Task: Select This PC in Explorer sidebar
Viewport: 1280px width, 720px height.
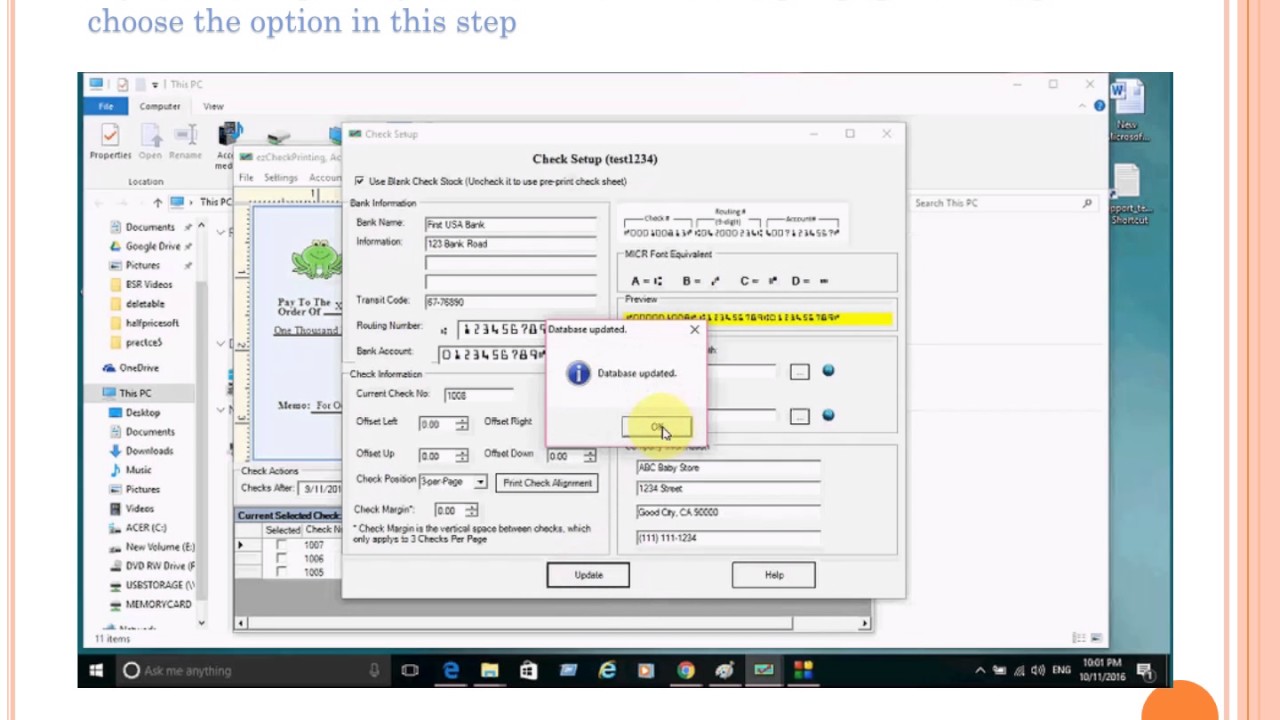Action: coord(135,393)
